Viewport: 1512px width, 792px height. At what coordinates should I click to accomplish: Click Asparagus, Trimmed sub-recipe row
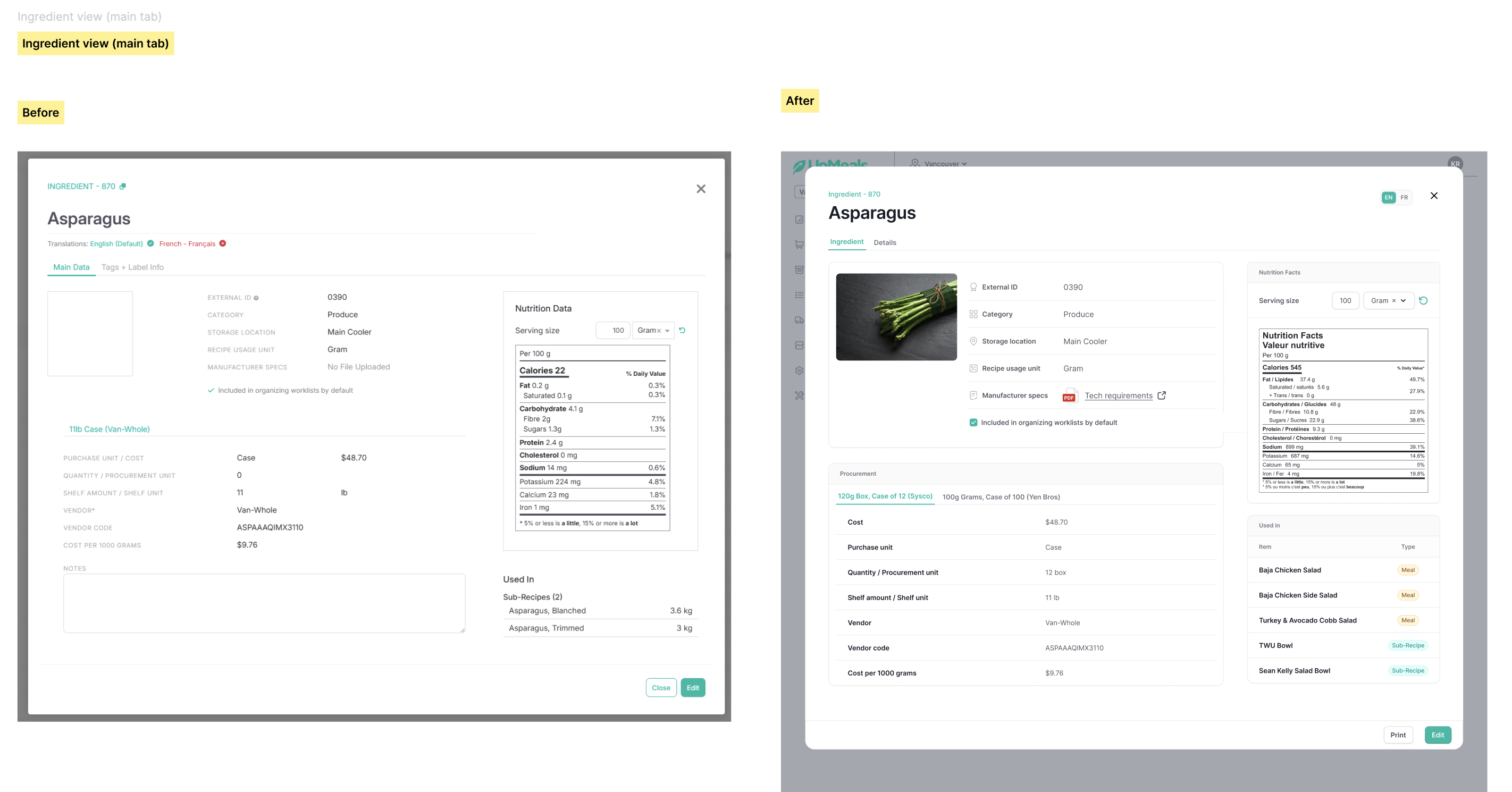tap(600, 628)
